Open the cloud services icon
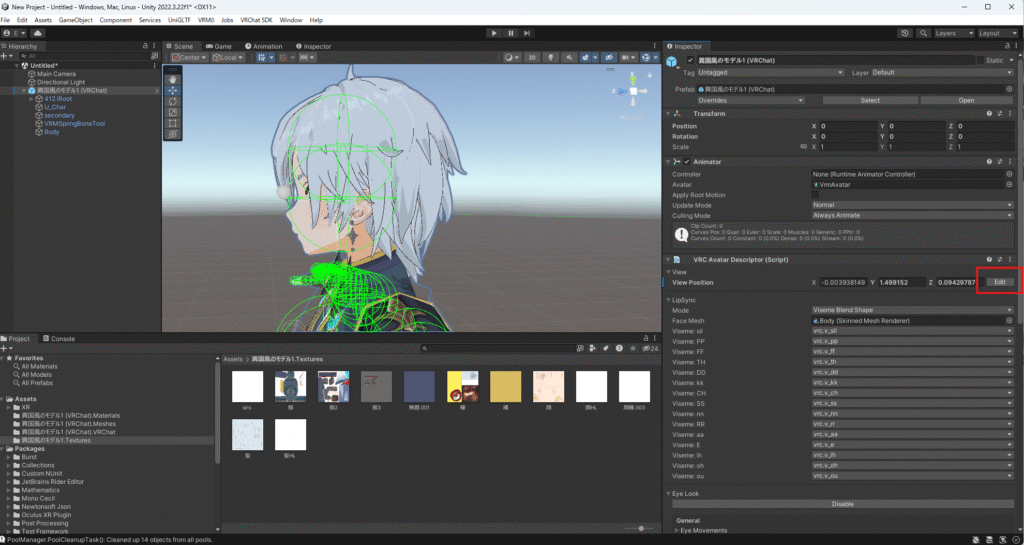This screenshot has height=545, width=1024. [37, 33]
